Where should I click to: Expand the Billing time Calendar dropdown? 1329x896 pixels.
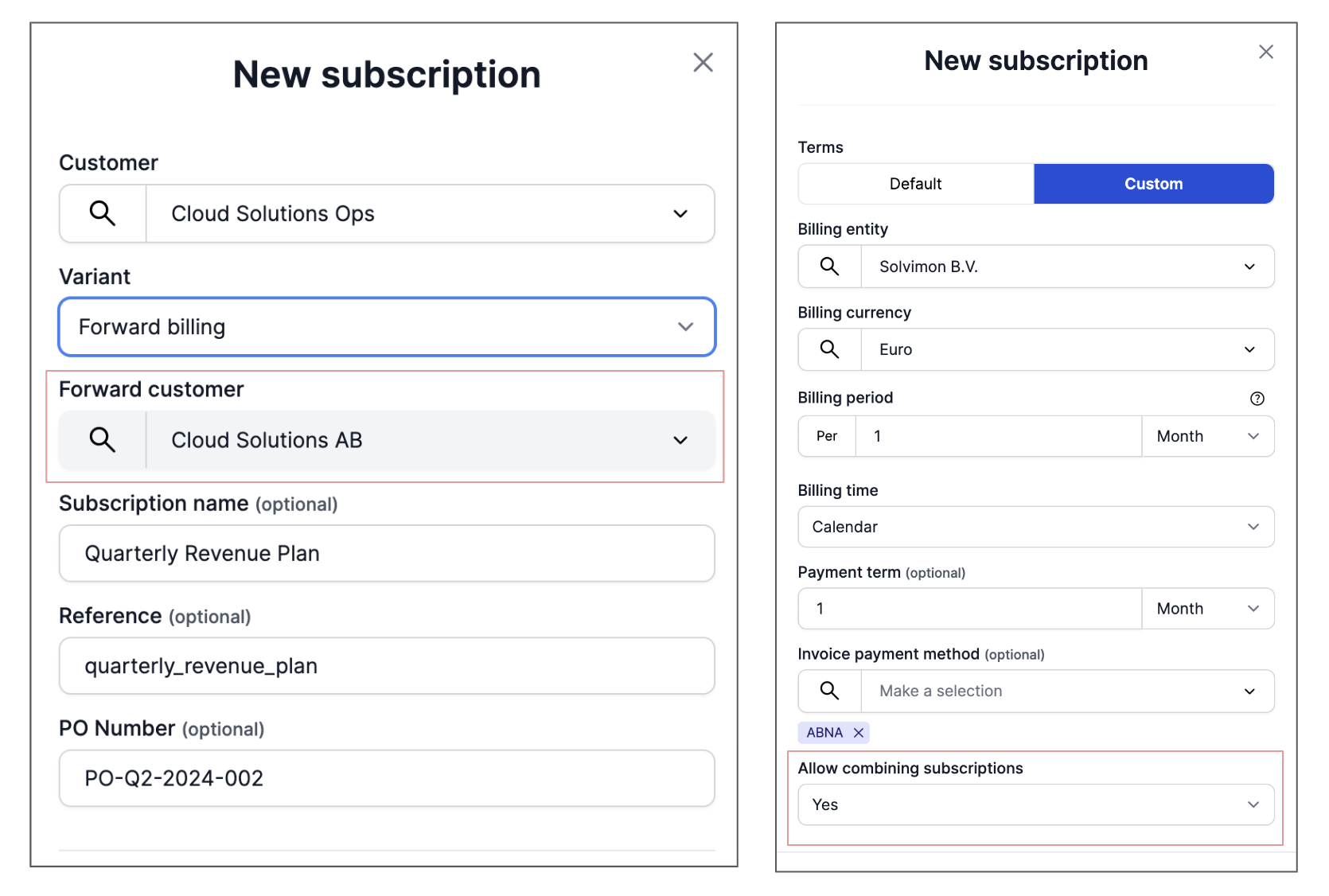point(1035,526)
